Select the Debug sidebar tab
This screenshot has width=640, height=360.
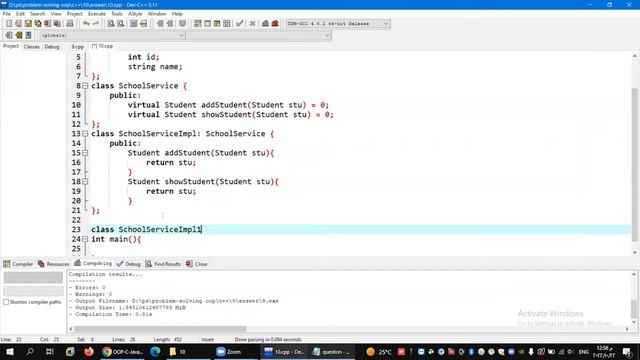52,47
